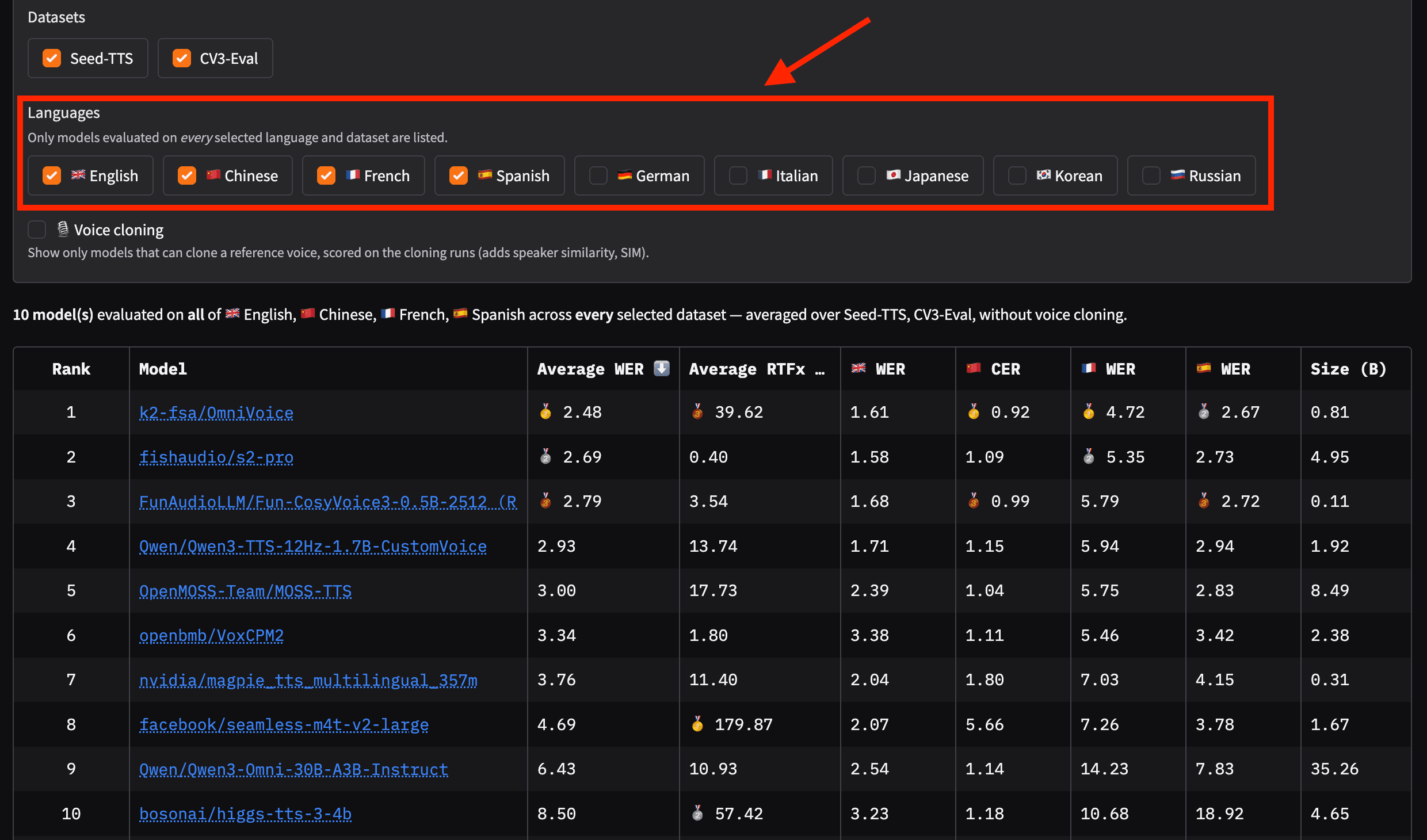Click the microphone icon beside Voice cloning
The height and width of the screenshot is (840, 1427).
coord(63,229)
